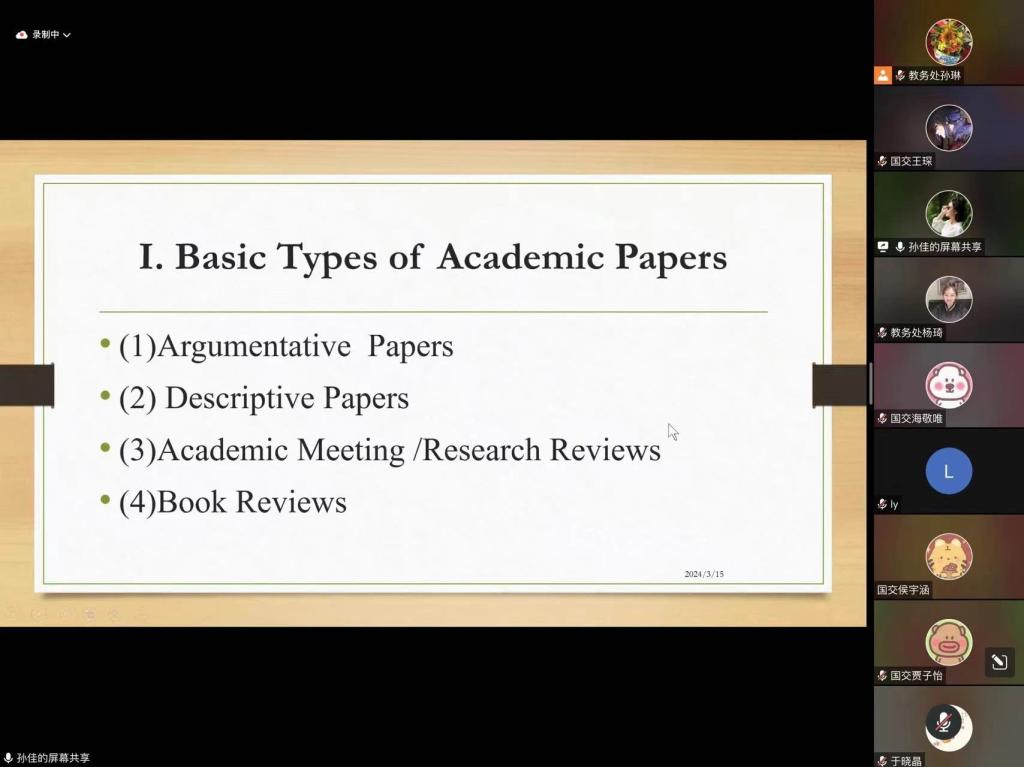Click the slide title Basic Types of Academic Papers
The height and width of the screenshot is (767, 1024).
click(432, 257)
